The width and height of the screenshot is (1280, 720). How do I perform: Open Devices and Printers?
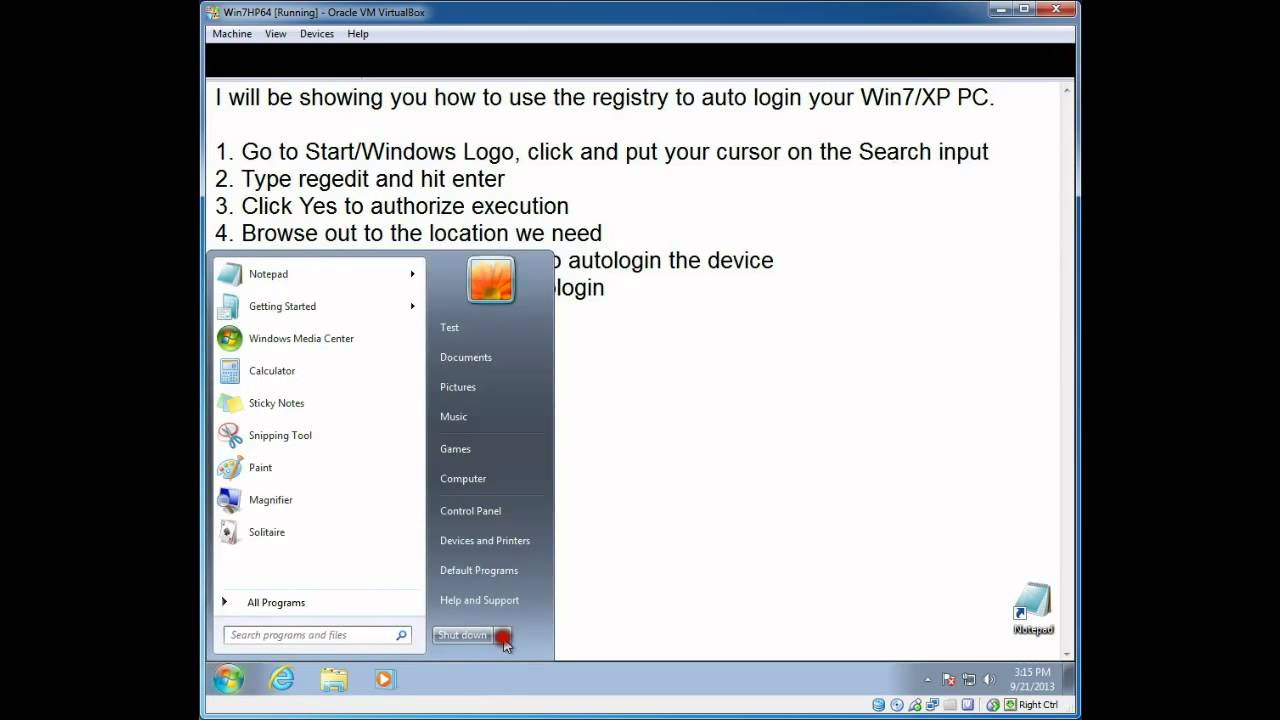(x=485, y=541)
